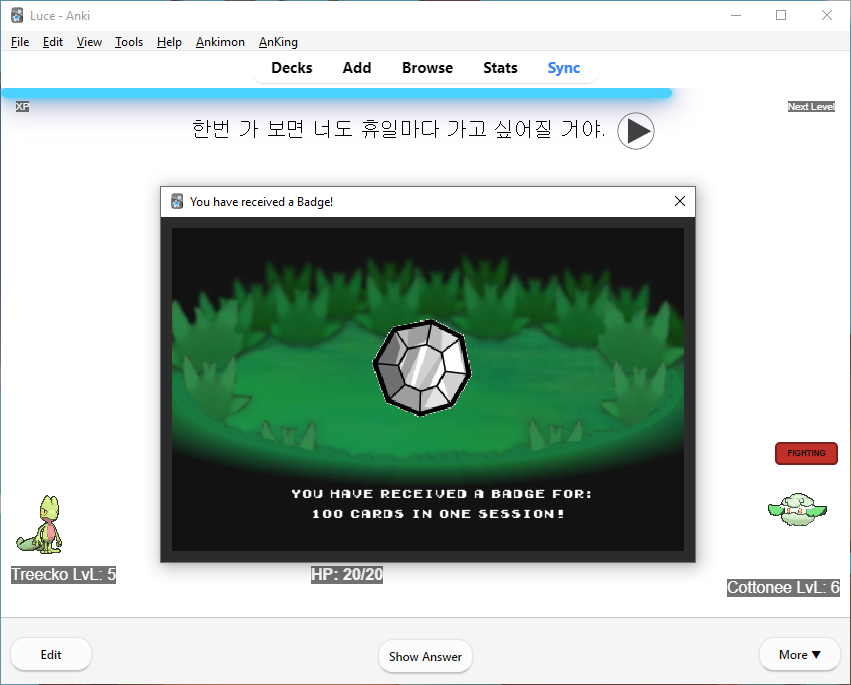Click Sync in the toolbar

pos(563,68)
